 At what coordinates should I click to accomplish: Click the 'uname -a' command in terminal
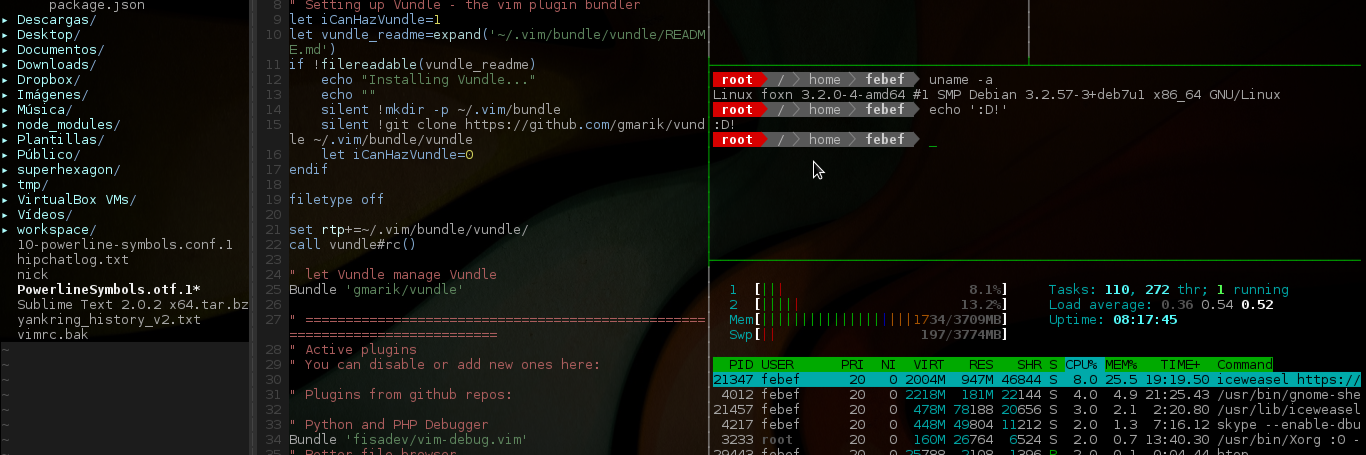960,79
